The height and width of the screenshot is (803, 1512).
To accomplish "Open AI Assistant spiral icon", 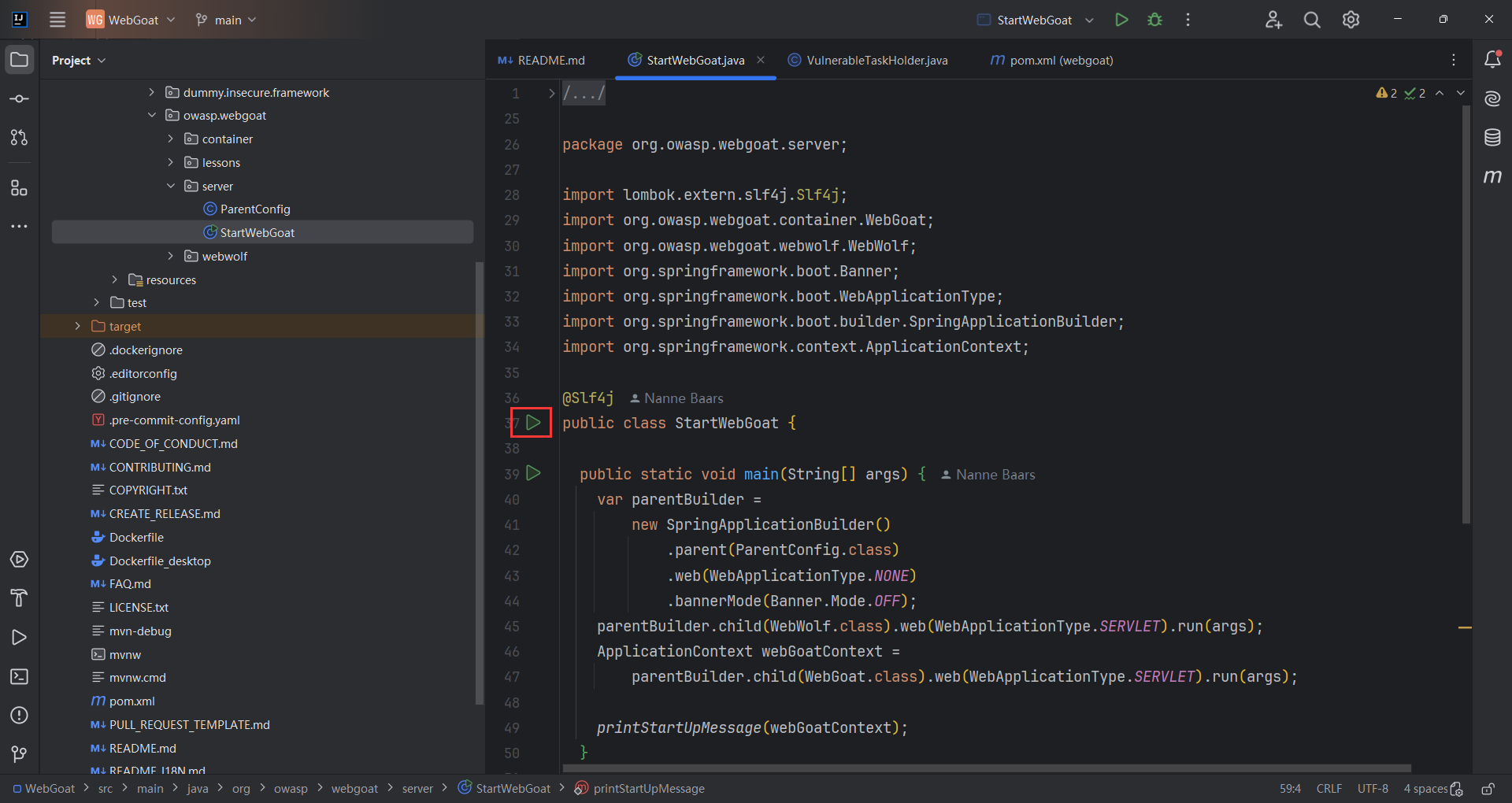I will 1492,98.
